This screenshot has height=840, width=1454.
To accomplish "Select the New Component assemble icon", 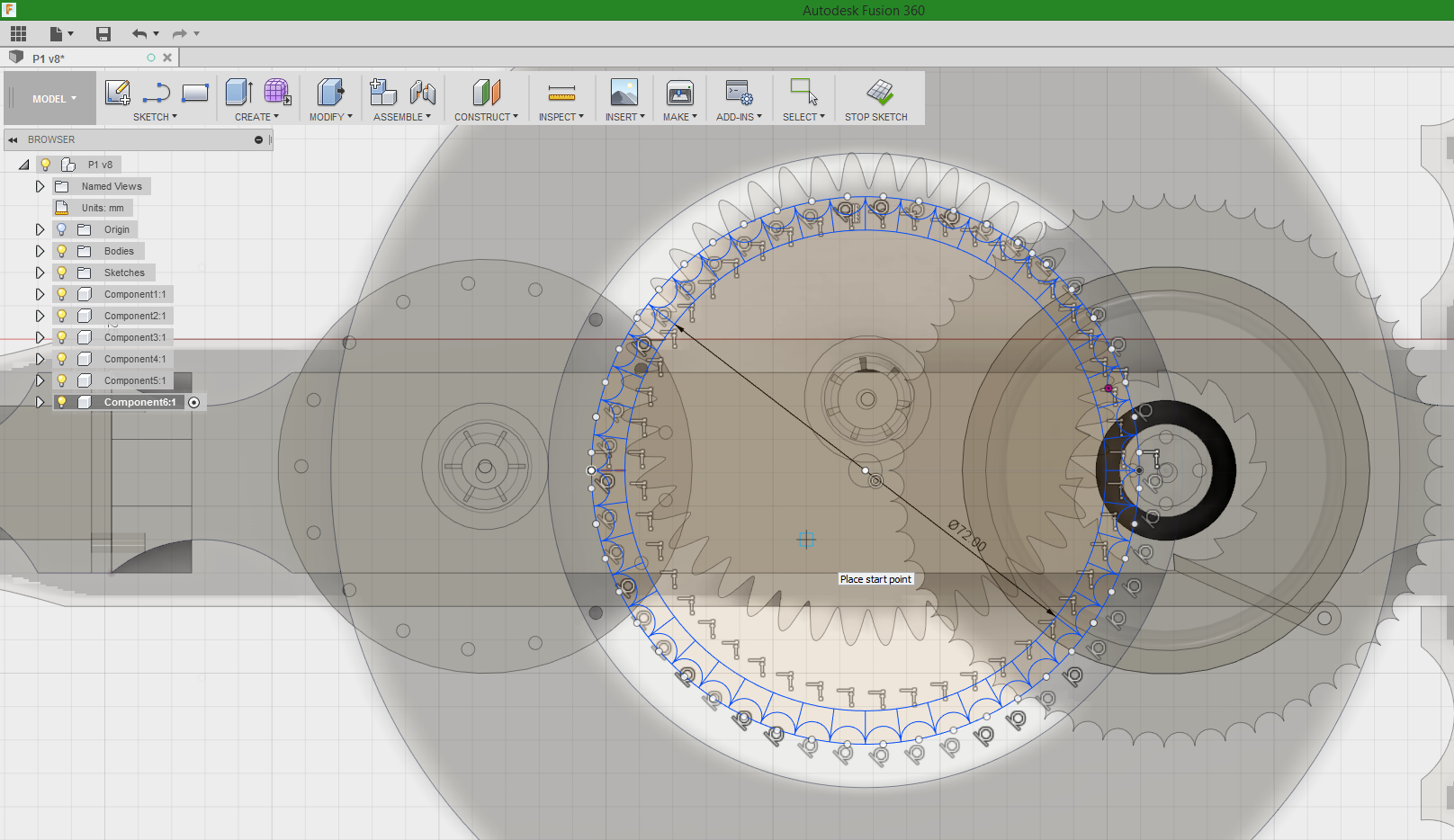I will click(383, 93).
